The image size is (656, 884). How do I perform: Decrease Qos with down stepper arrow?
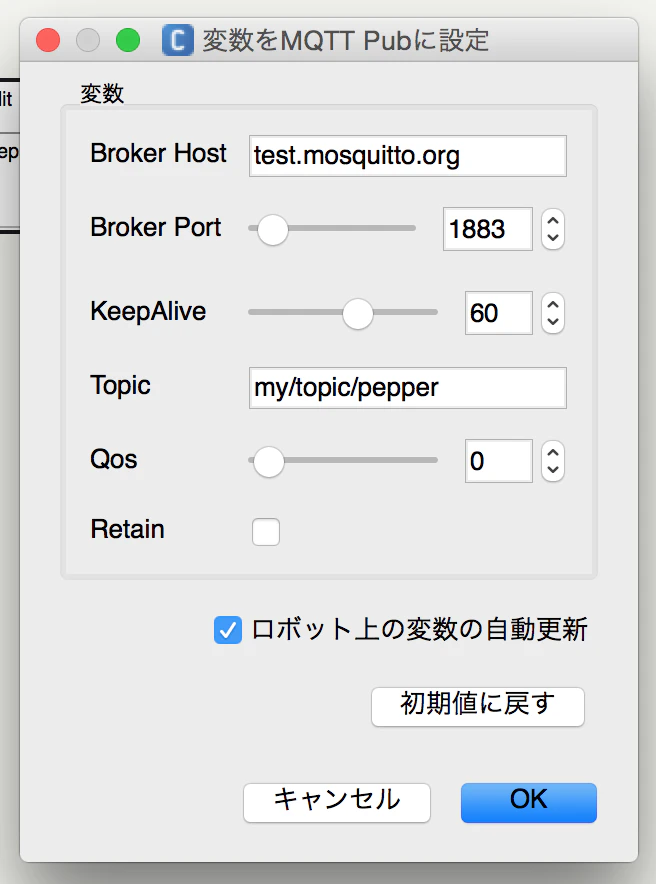pyautogui.click(x=553, y=470)
